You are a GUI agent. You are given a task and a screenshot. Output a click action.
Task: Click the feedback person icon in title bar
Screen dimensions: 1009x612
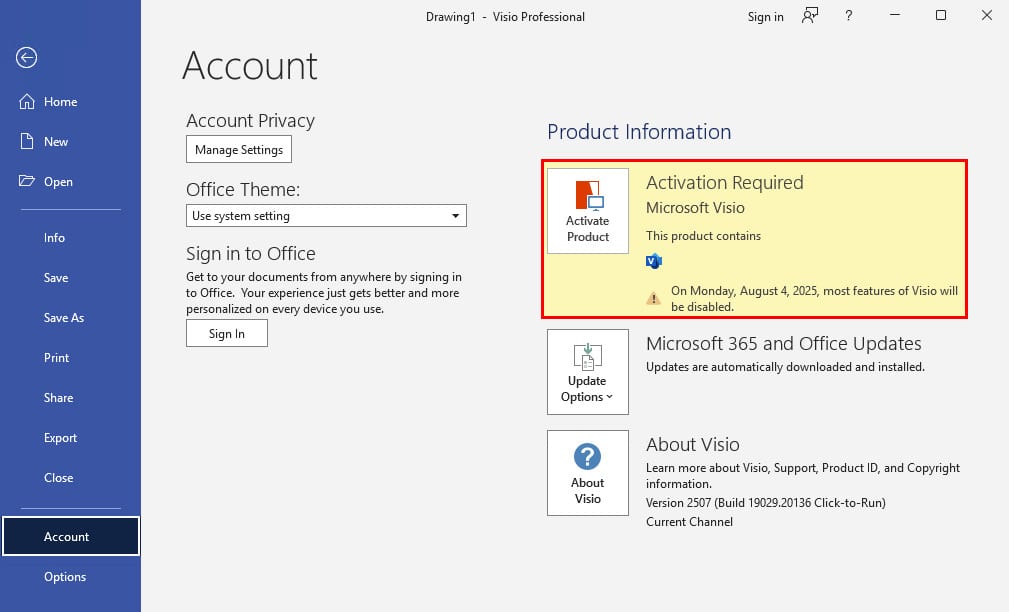click(810, 15)
